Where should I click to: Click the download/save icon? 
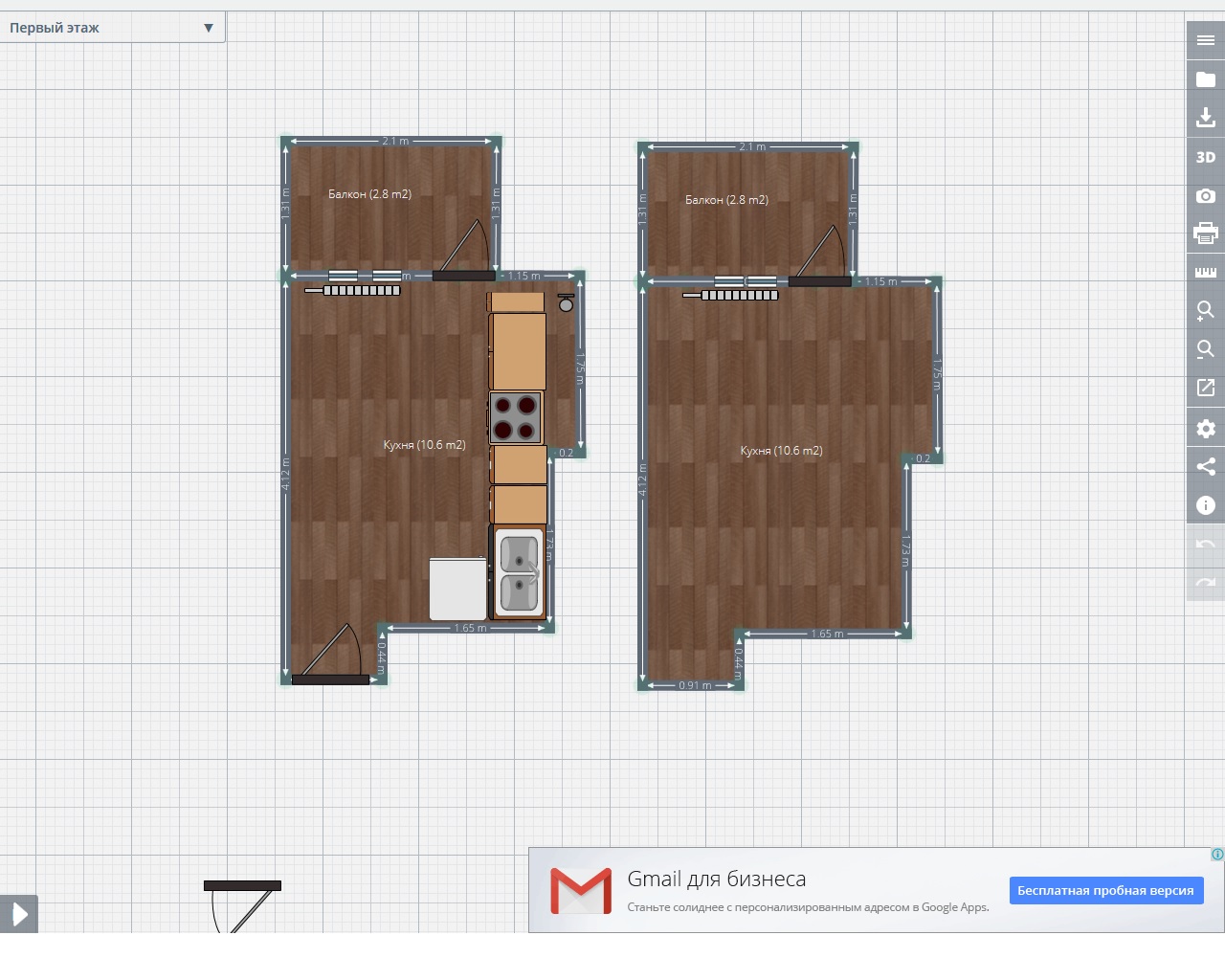[1206, 118]
